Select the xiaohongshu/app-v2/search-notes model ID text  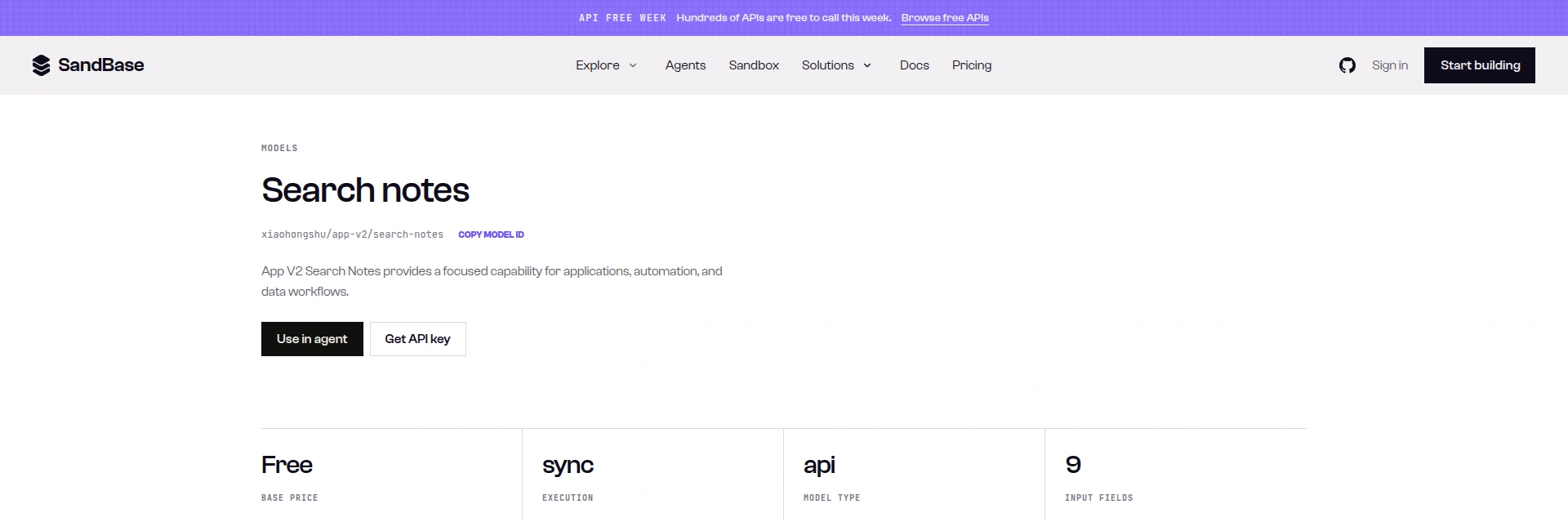352,234
